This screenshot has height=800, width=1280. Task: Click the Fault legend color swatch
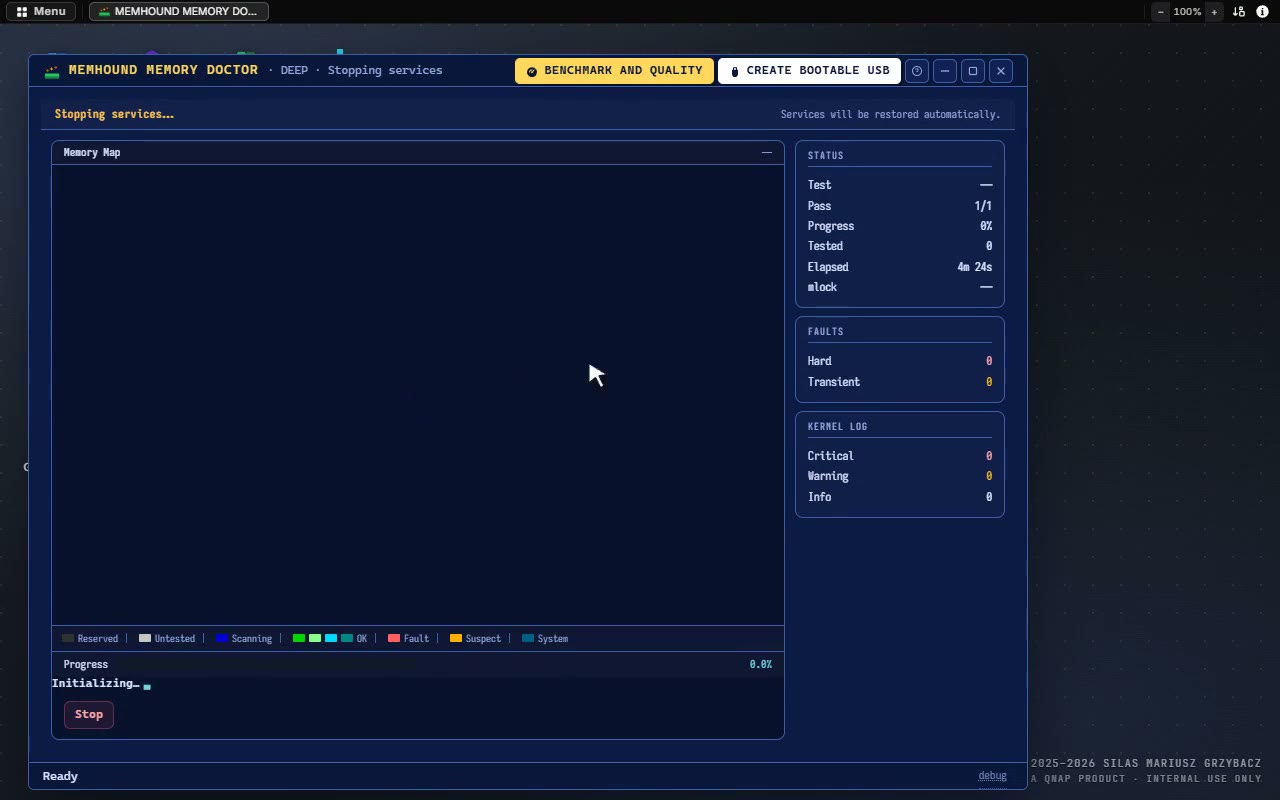[x=394, y=638]
